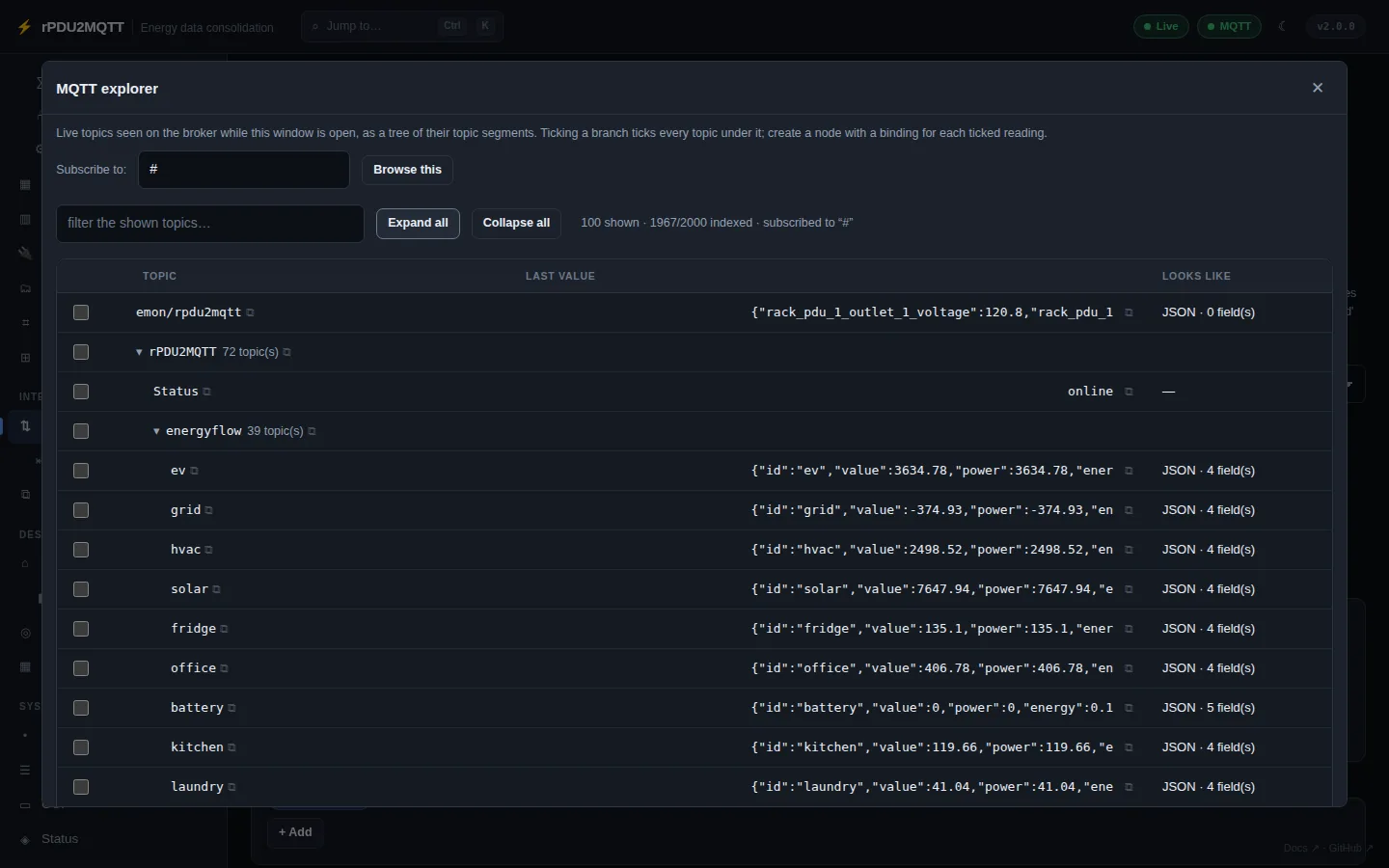Copy the fridge topic name

coord(225,629)
